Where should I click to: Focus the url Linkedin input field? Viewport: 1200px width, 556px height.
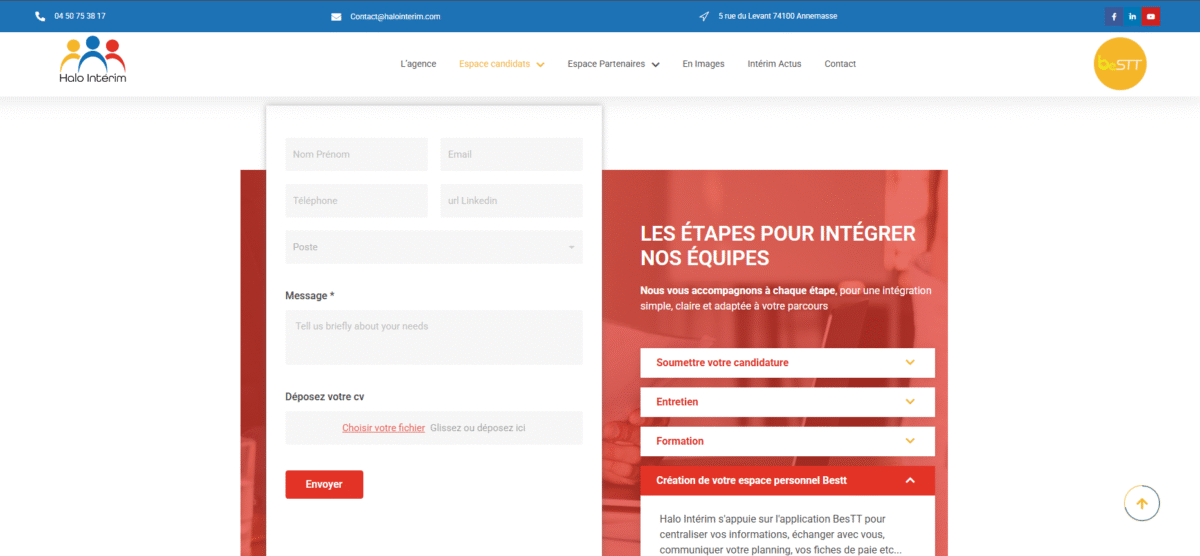(511, 200)
